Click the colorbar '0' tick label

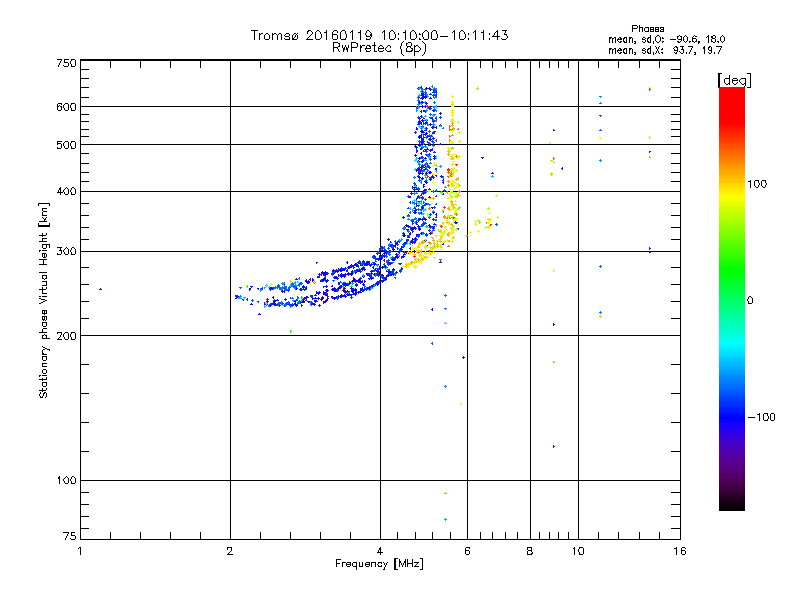pos(750,301)
